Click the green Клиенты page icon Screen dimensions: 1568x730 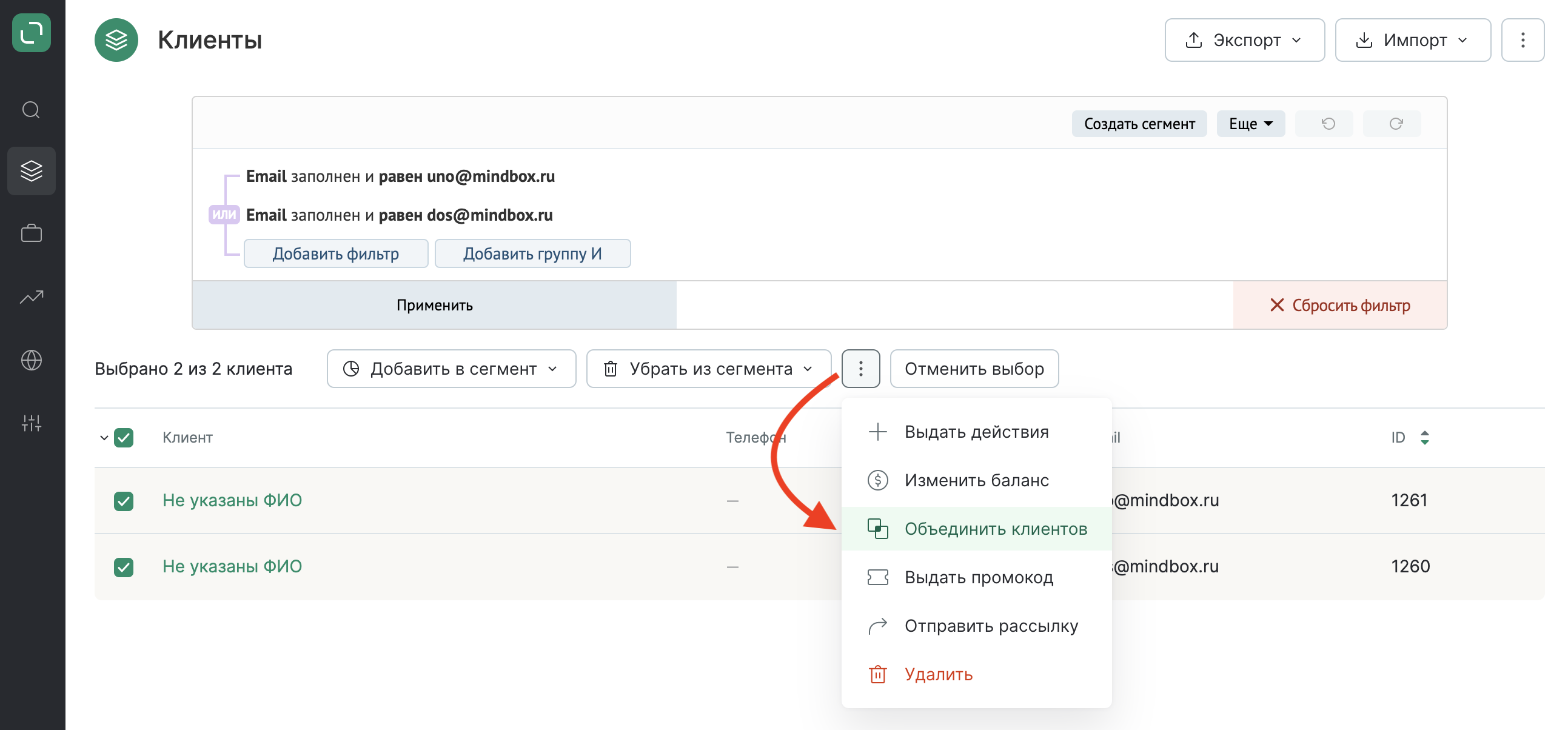click(116, 40)
